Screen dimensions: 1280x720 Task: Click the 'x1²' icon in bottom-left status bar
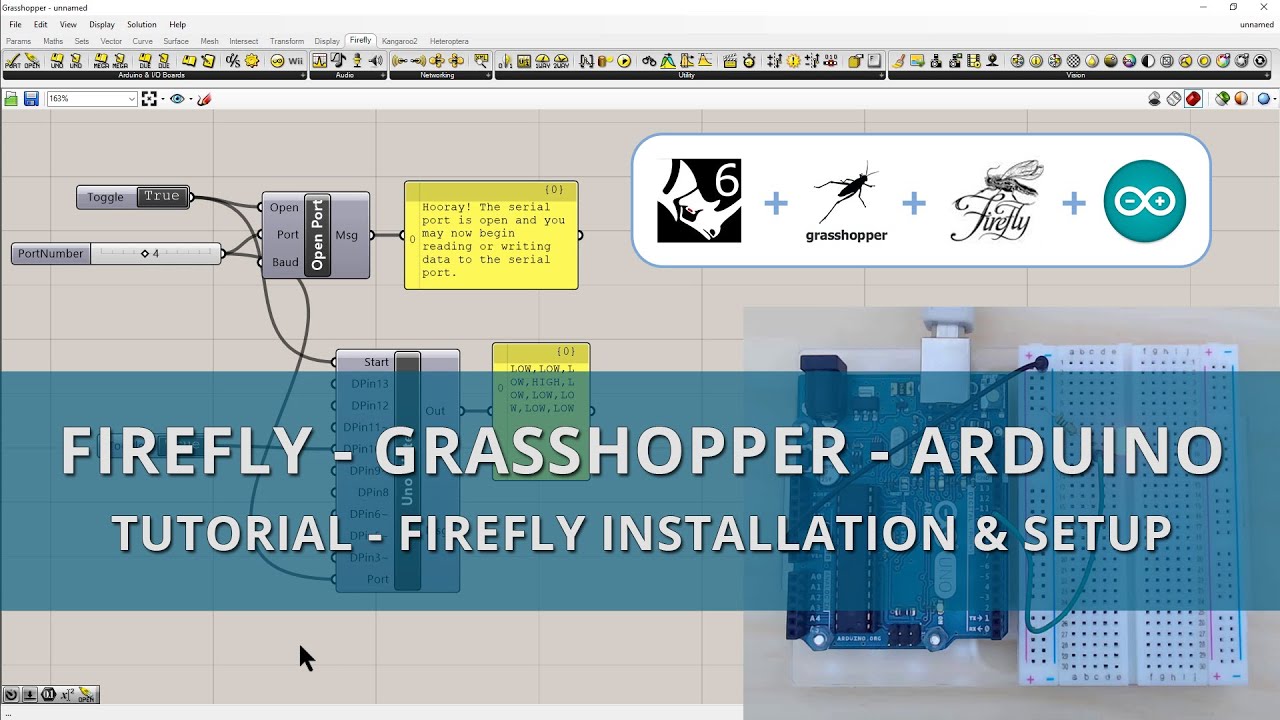point(67,695)
